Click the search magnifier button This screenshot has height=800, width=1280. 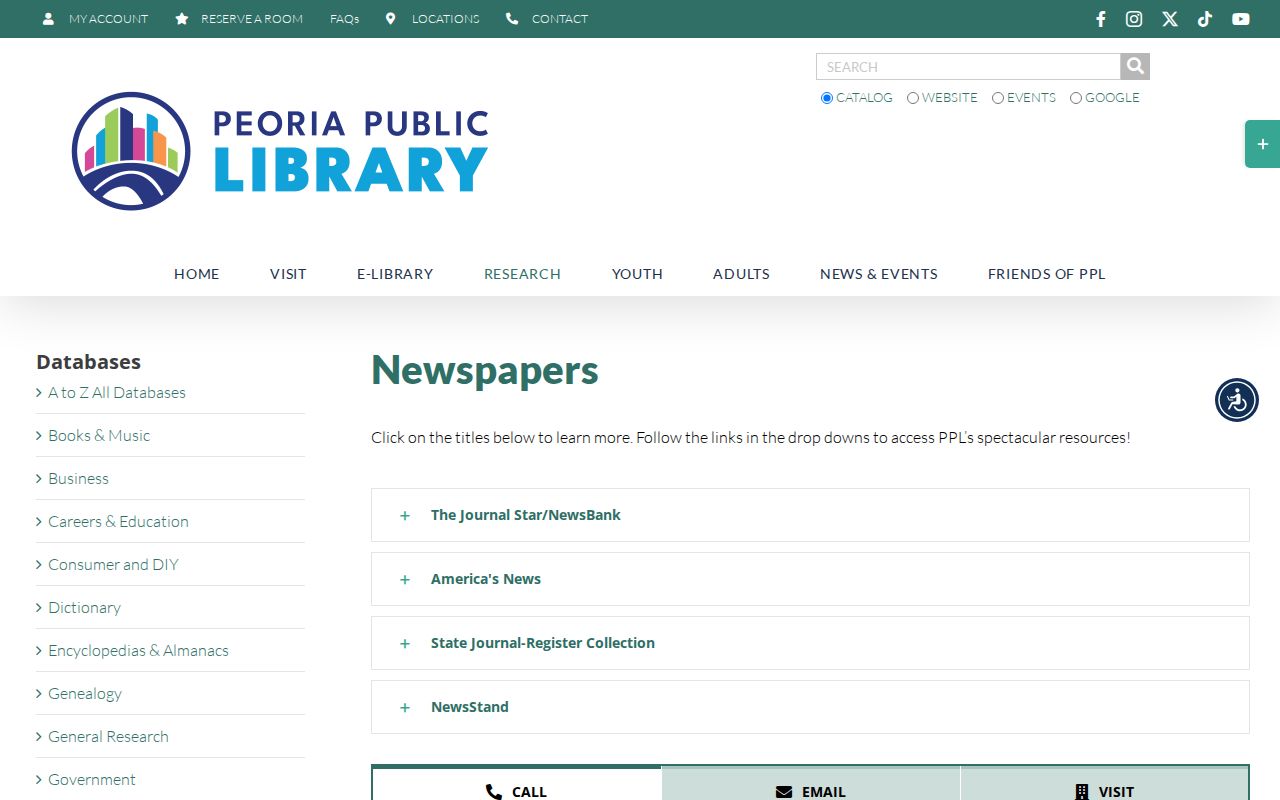[x=1135, y=66]
